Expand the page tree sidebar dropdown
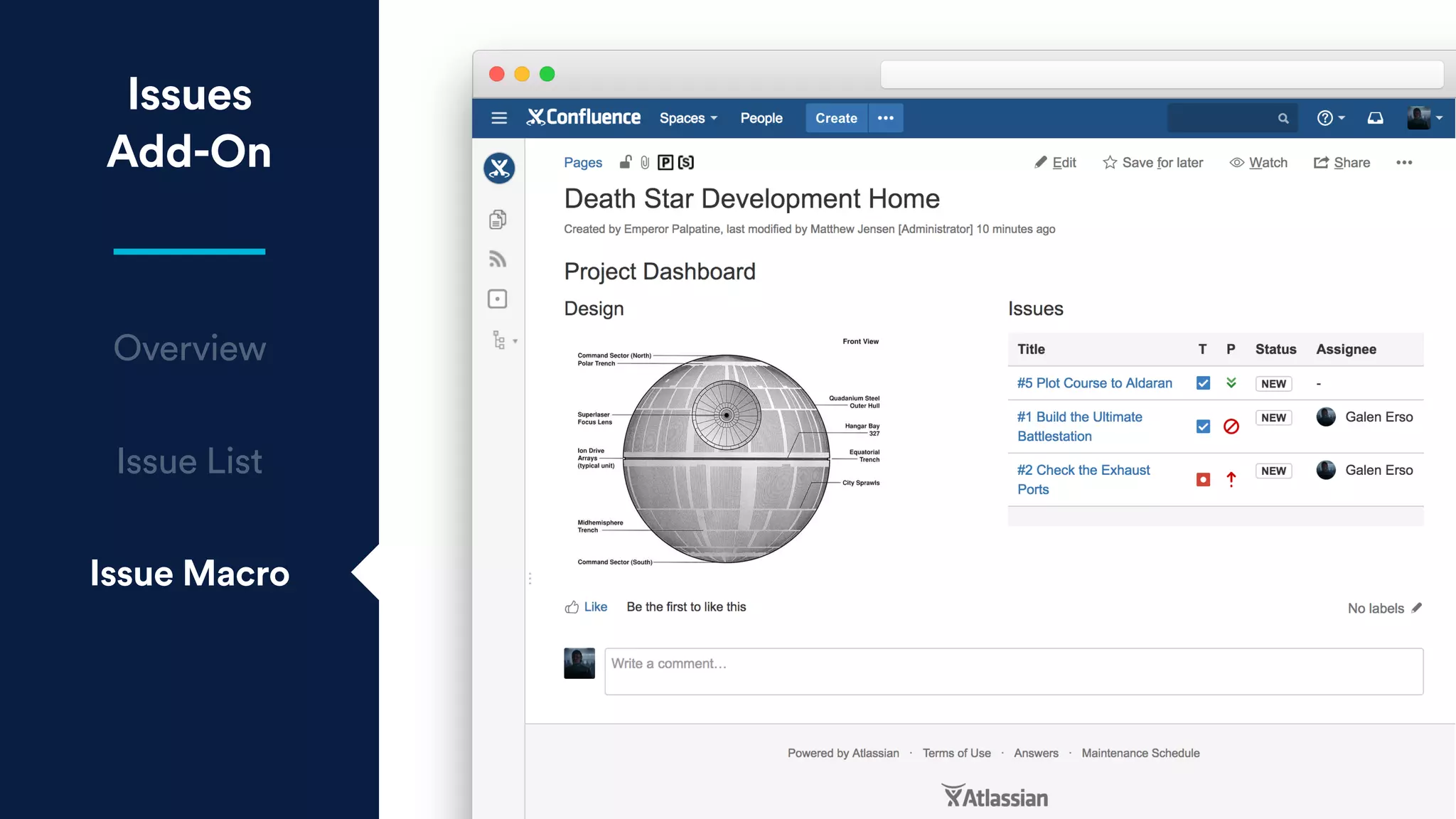 [504, 341]
